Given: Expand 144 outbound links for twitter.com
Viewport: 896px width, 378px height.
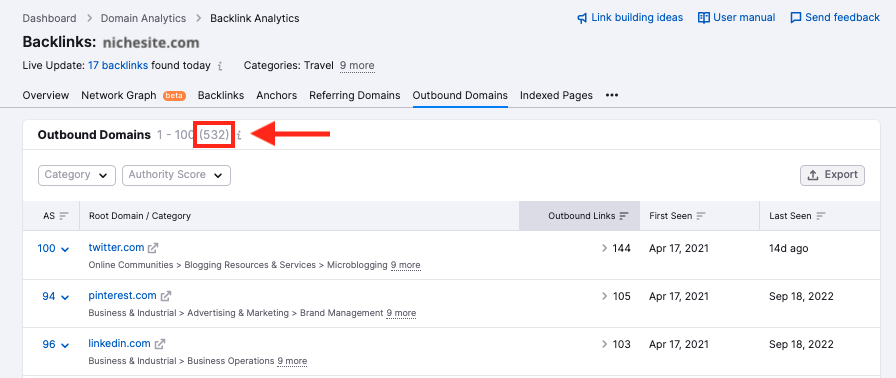Looking at the screenshot, I should (x=617, y=248).
